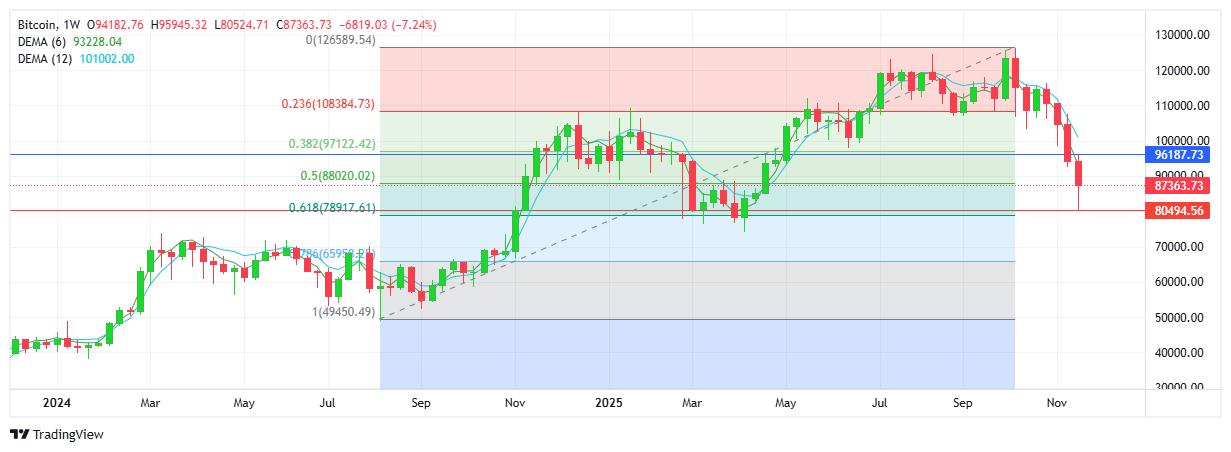Click the 0.5(88020.02) Fibonacci label

[x=337, y=176]
